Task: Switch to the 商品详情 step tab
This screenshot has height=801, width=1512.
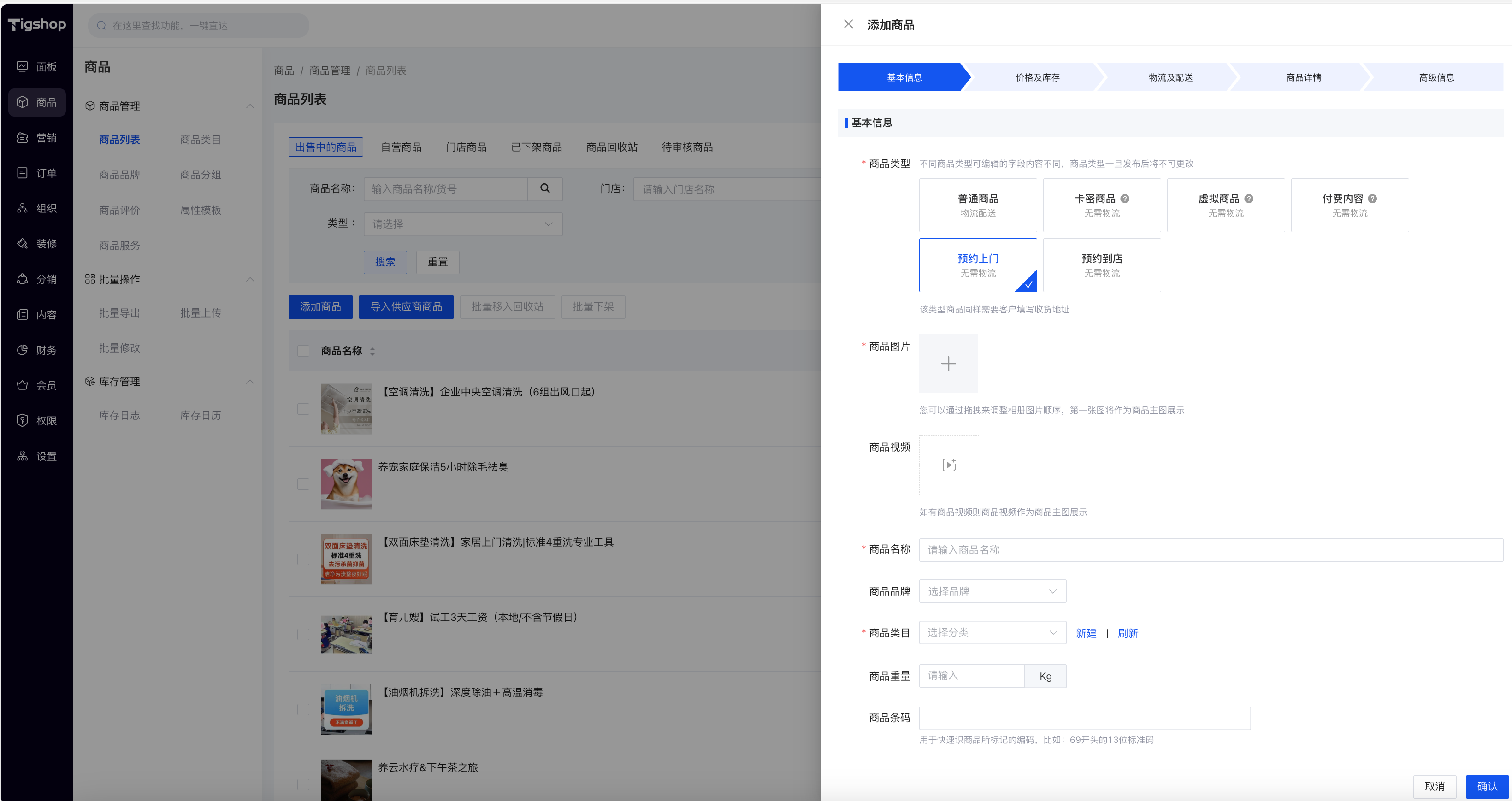Action: [x=1303, y=77]
